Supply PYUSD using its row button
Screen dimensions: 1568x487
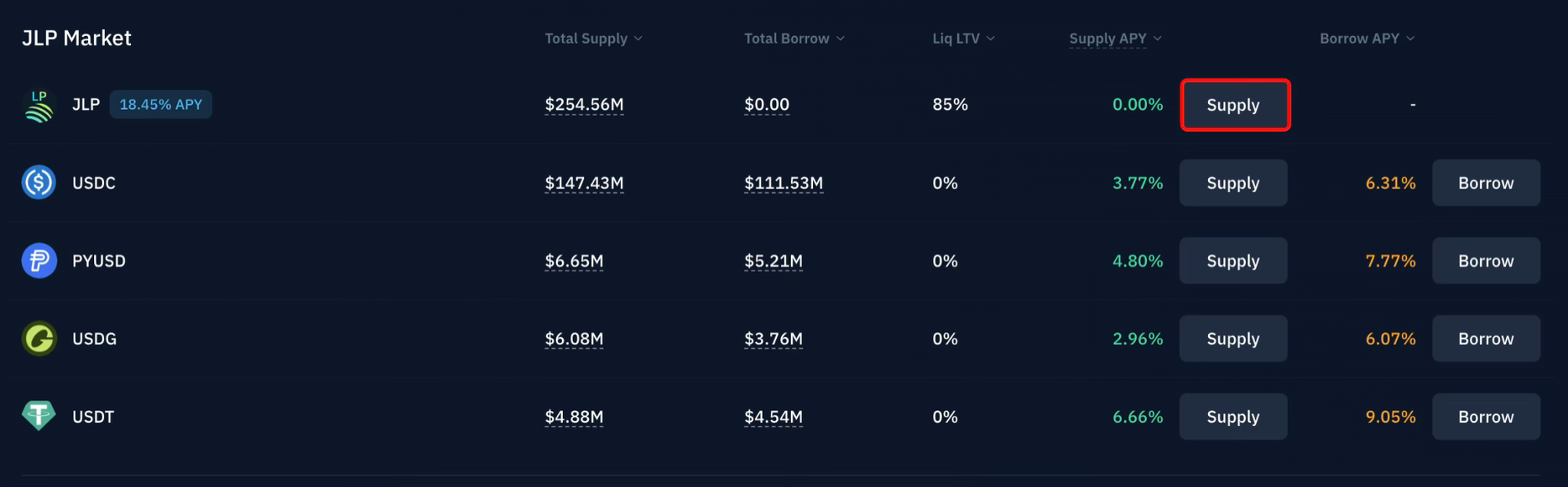click(x=1232, y=260)
